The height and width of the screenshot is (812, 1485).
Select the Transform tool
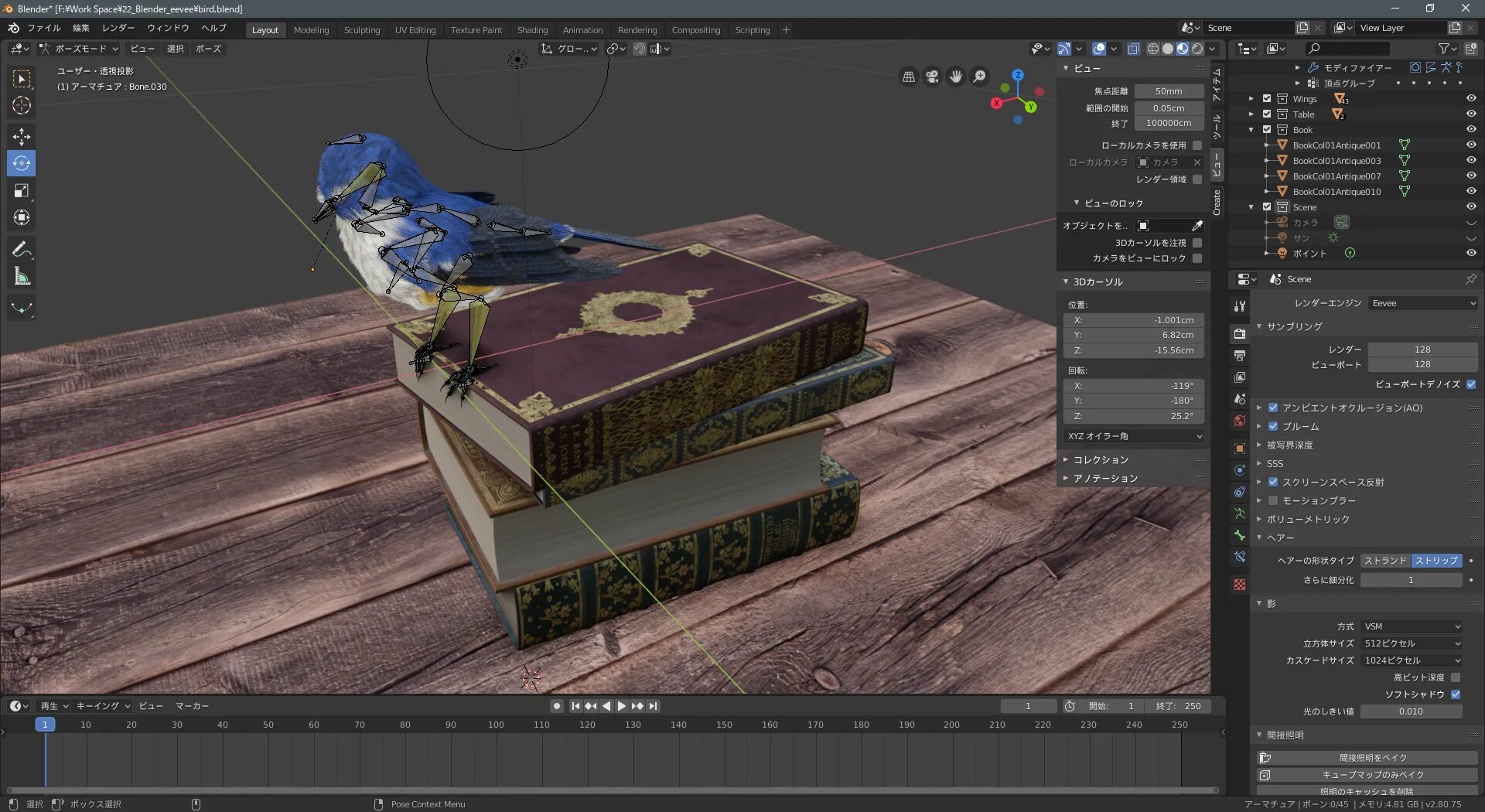[x=22, y=217]
